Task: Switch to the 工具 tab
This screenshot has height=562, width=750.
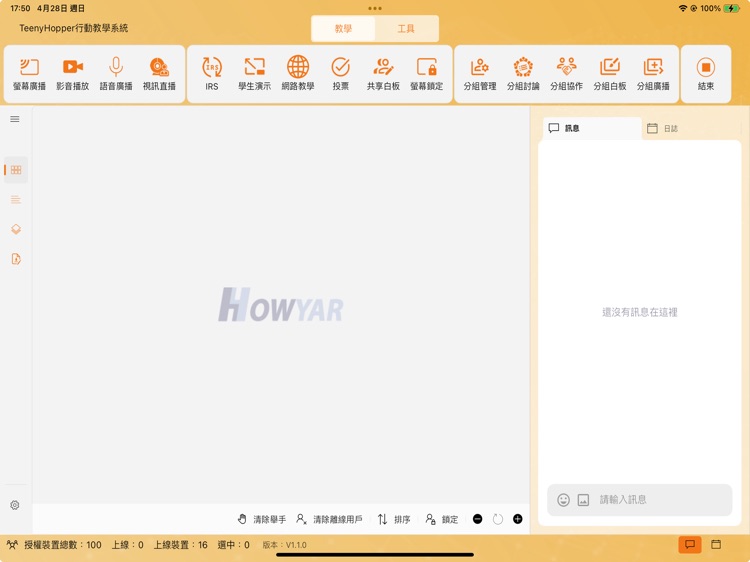Action: pos(406,29)
